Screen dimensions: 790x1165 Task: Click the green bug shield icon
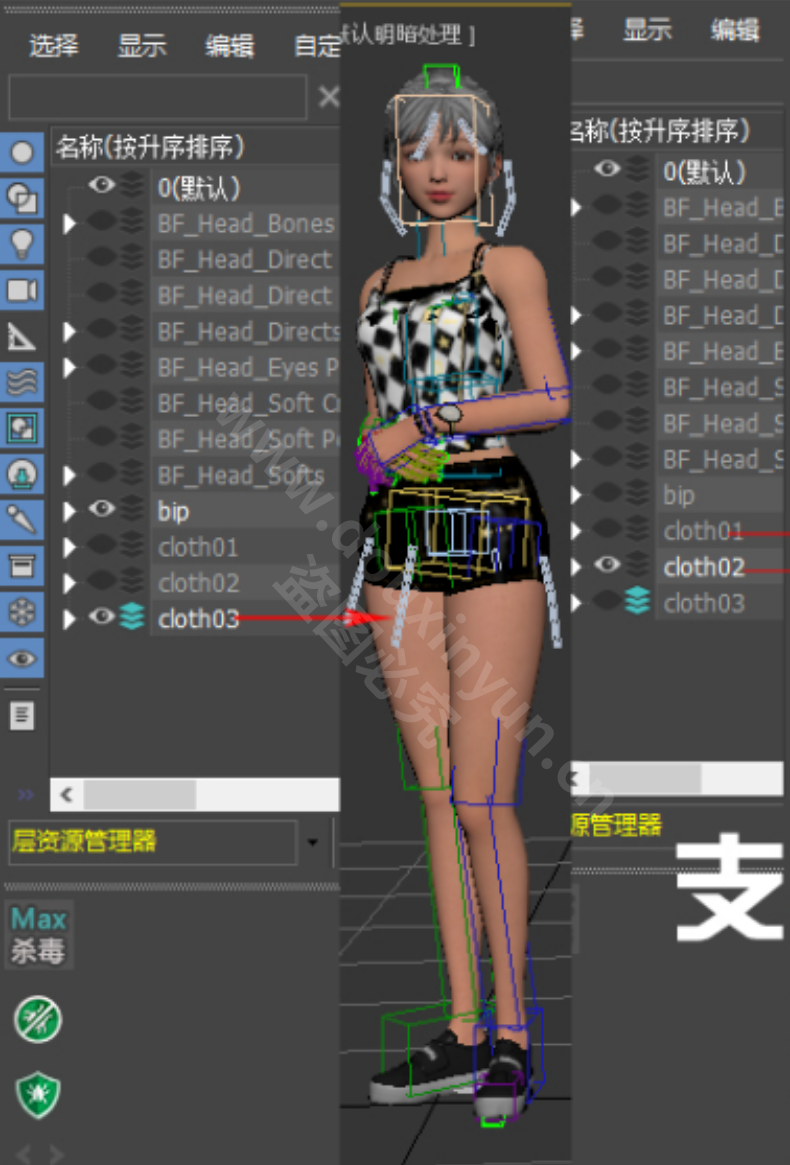pyautogui.click(x=38, y=1095)
